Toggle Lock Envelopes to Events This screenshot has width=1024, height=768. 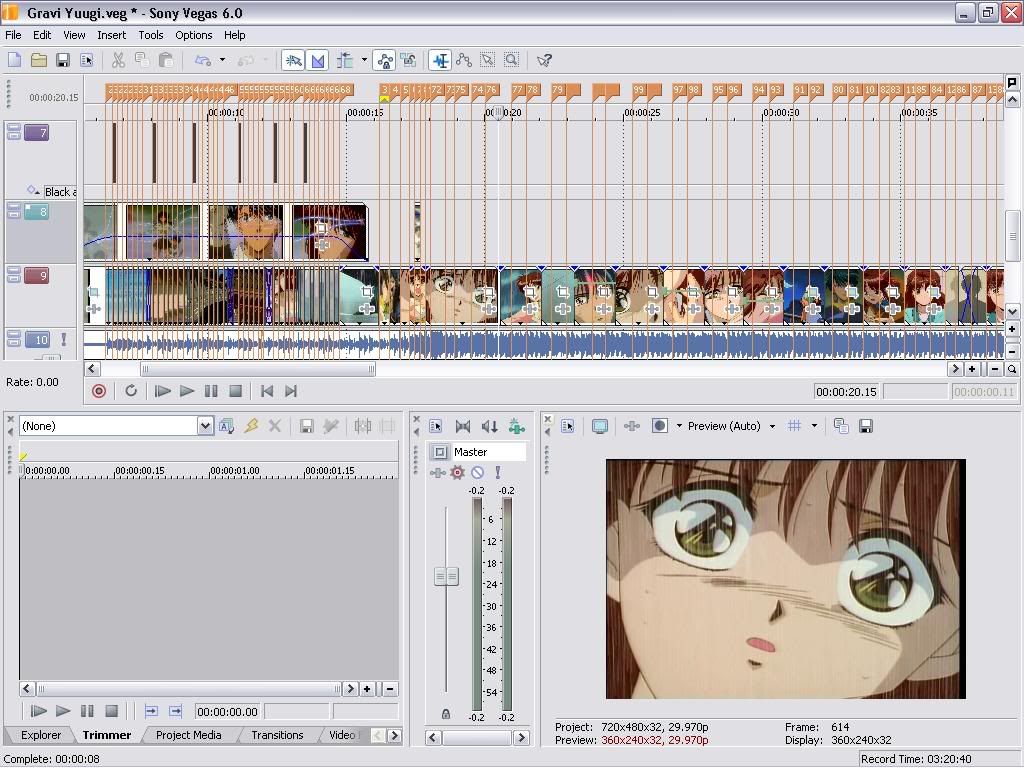pyautogui.click(x=384, y=60)
